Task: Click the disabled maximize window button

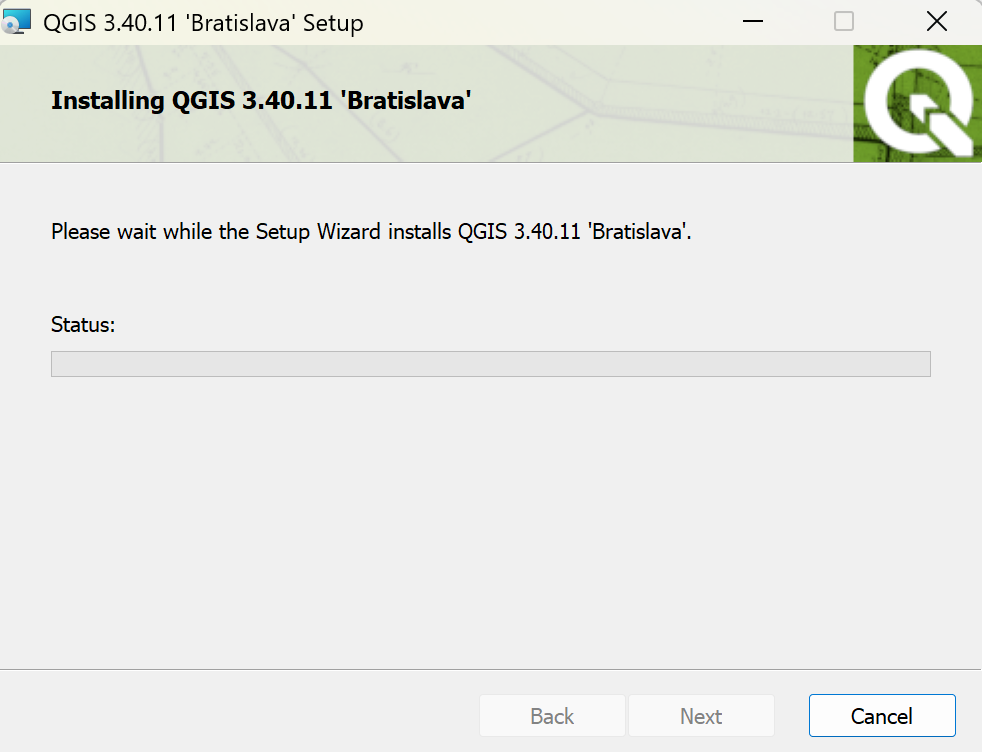Action: (x=844, y=22)
